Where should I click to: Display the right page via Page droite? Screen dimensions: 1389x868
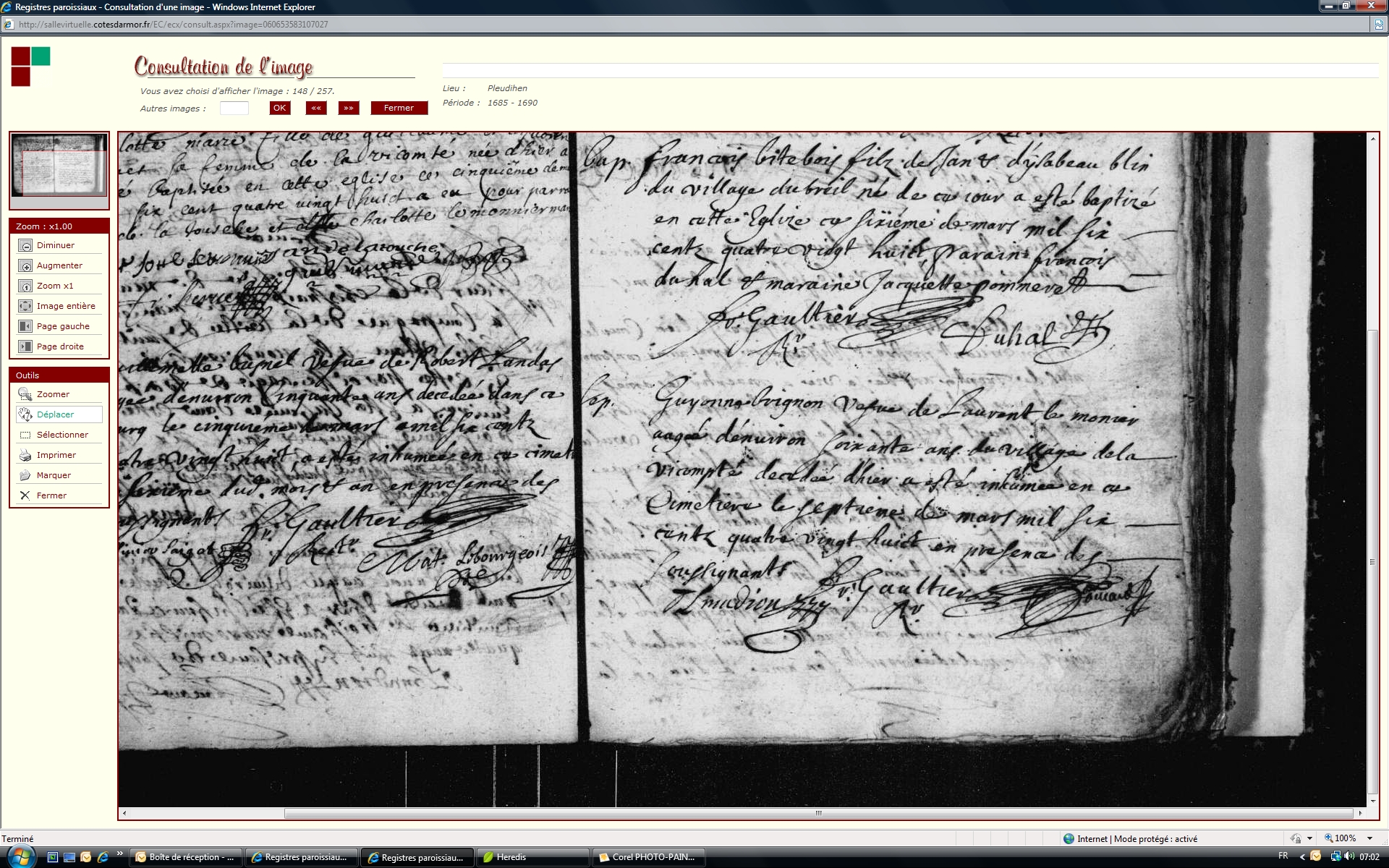tap(25, 347)
